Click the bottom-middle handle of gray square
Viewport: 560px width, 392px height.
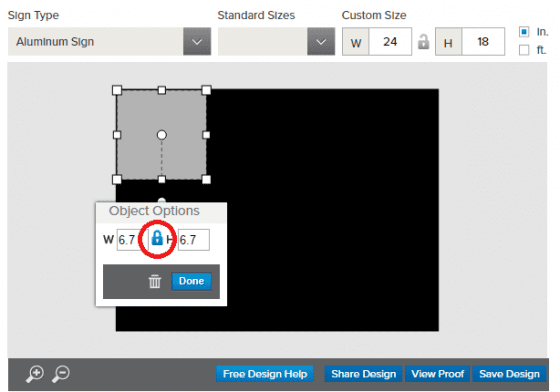click(161, 179)
